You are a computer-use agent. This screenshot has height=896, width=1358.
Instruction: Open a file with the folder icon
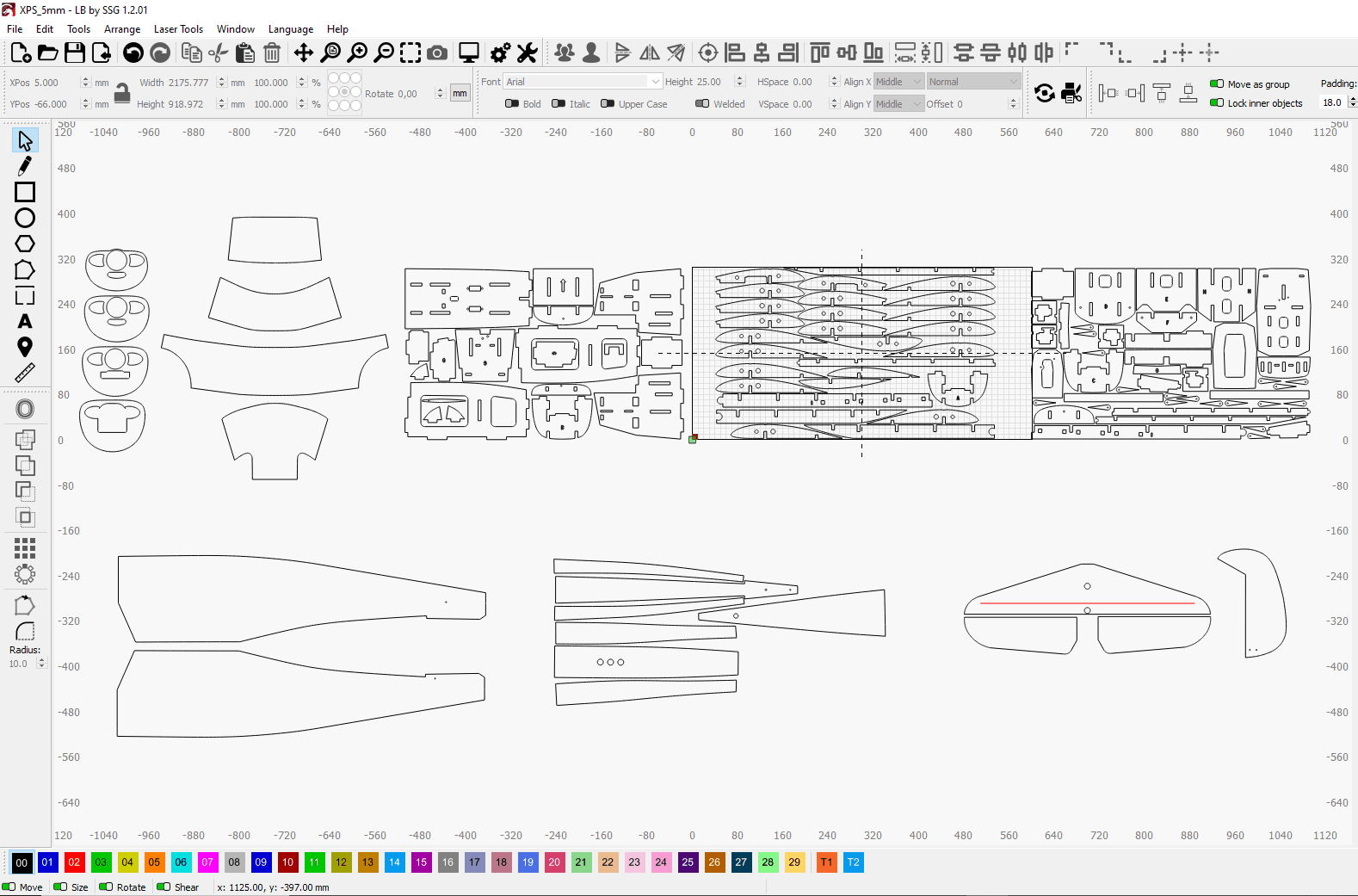pyautogui.click(x=48, y=53)
